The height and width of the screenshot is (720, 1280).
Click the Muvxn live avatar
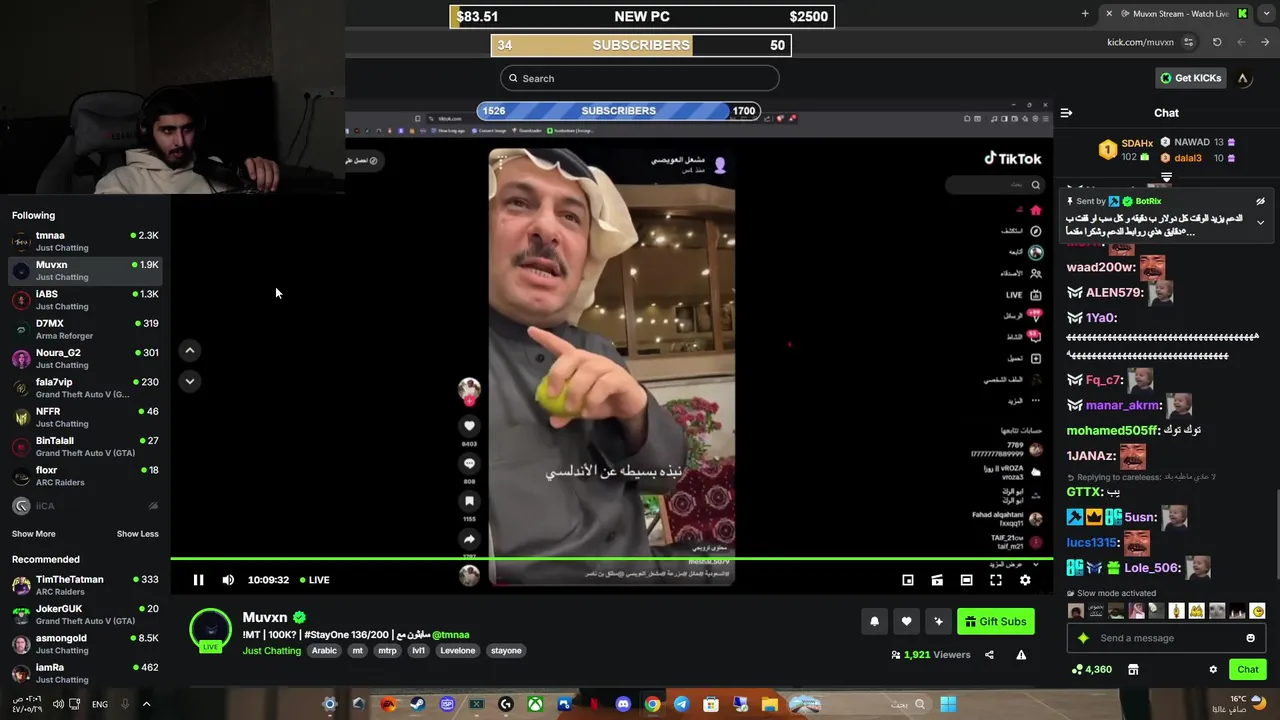point(210,630)
